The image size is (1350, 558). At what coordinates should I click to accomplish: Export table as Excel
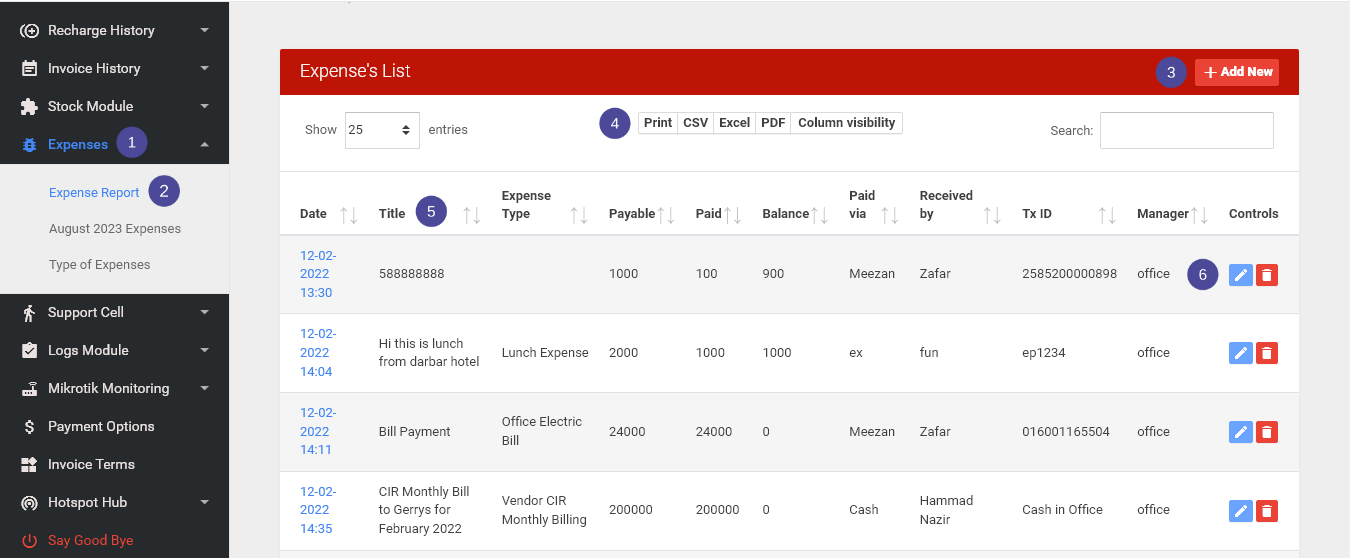coord(734,123)
